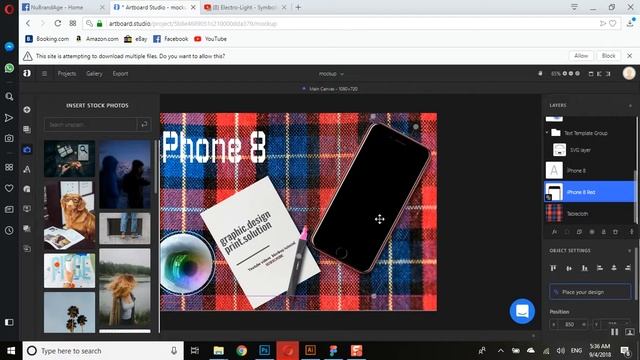This screenshot has width=640, height=360.
Task: Open the Opera main menu logo
Action: pyautogui.click(x=9, y=9)
